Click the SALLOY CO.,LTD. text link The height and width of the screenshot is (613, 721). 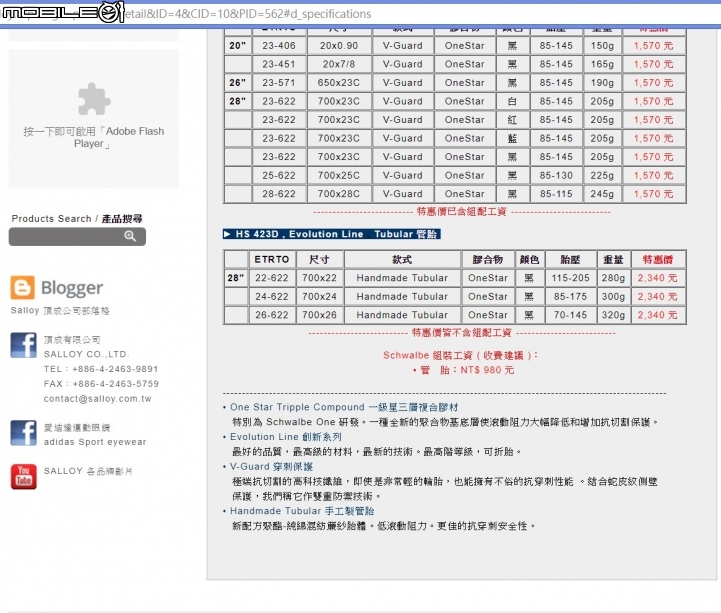(86, 354)
